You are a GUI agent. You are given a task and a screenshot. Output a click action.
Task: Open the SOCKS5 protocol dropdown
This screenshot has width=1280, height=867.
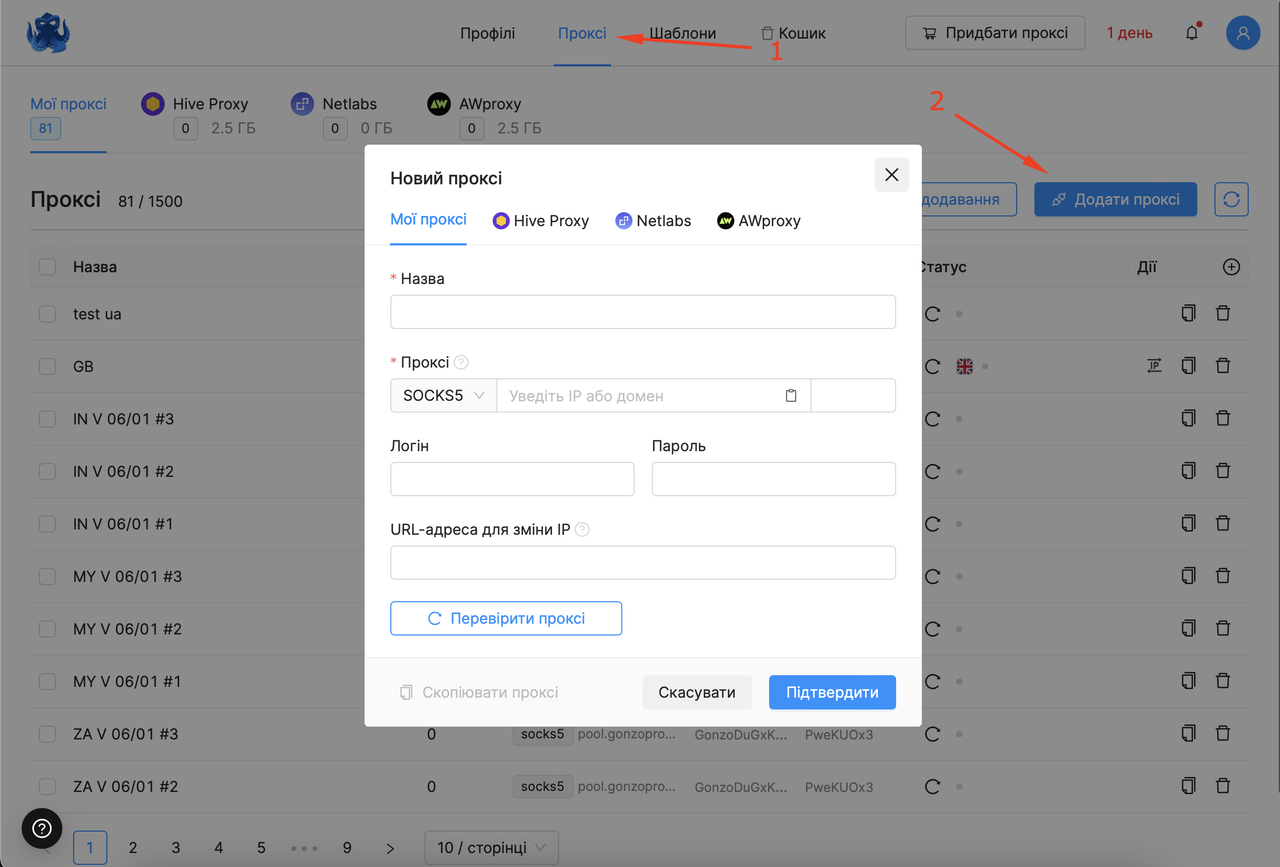click(443, 396)
